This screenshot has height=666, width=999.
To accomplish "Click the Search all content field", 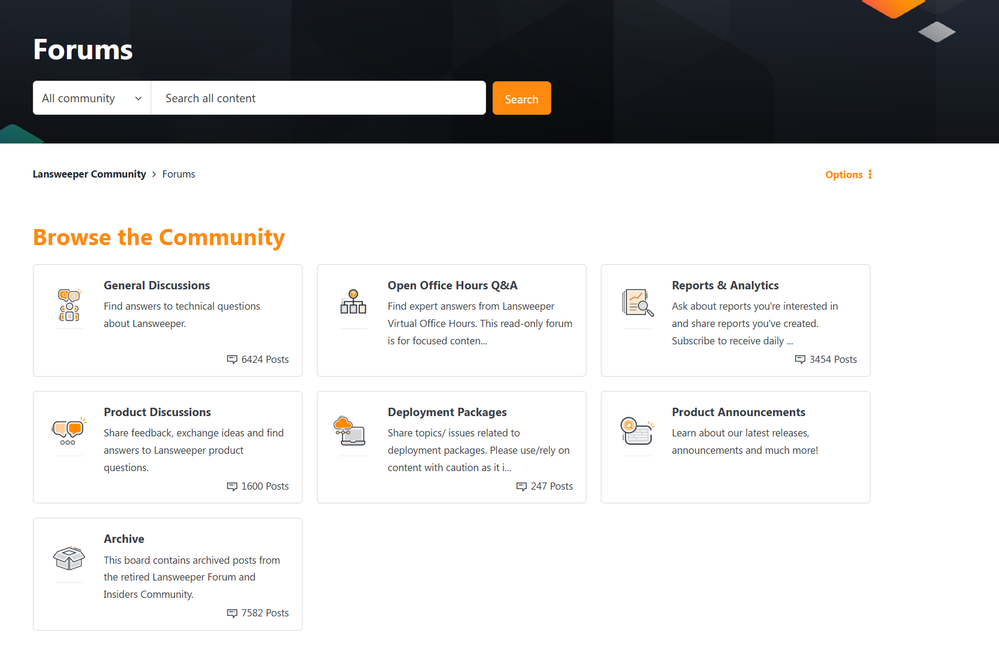I will [319, 98].
